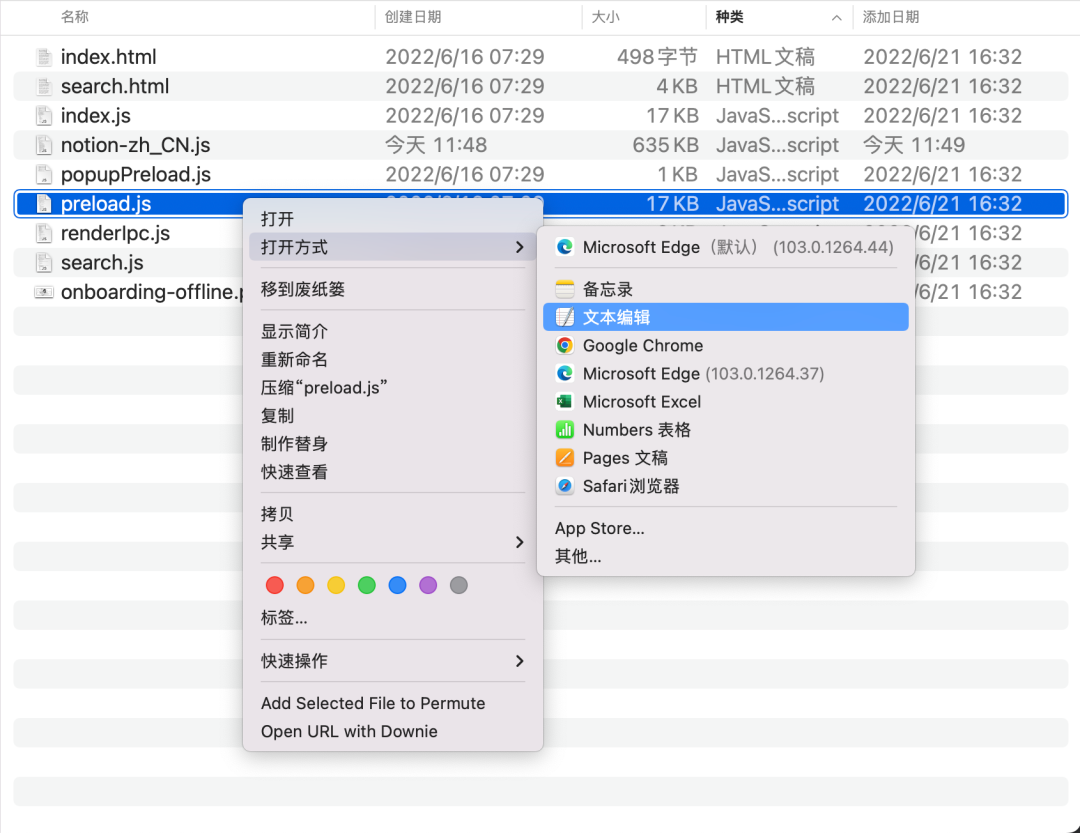Select 显示简介 menu entry
The height and width of the screenshot is (833, 1080).
294,331
